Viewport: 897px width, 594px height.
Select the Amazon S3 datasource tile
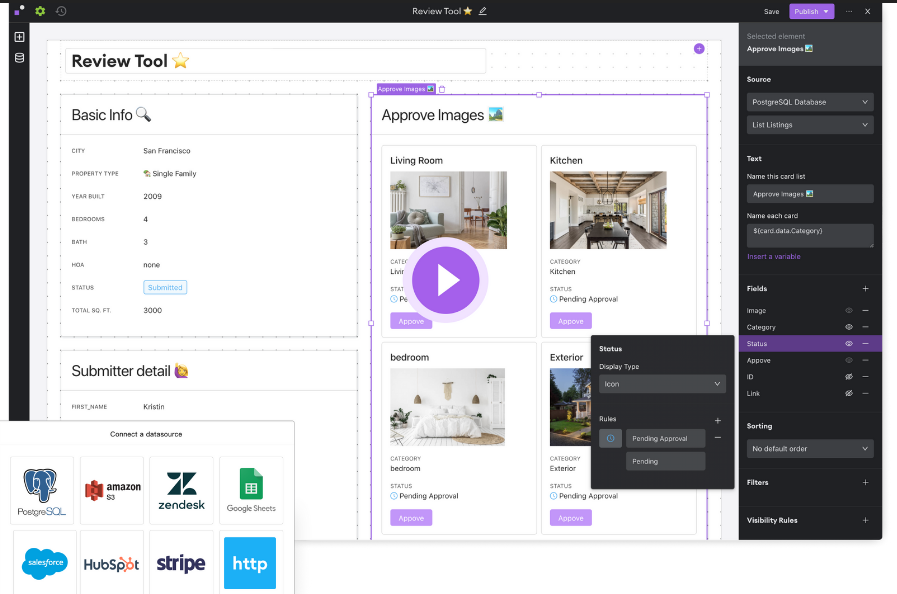[112, 490]
